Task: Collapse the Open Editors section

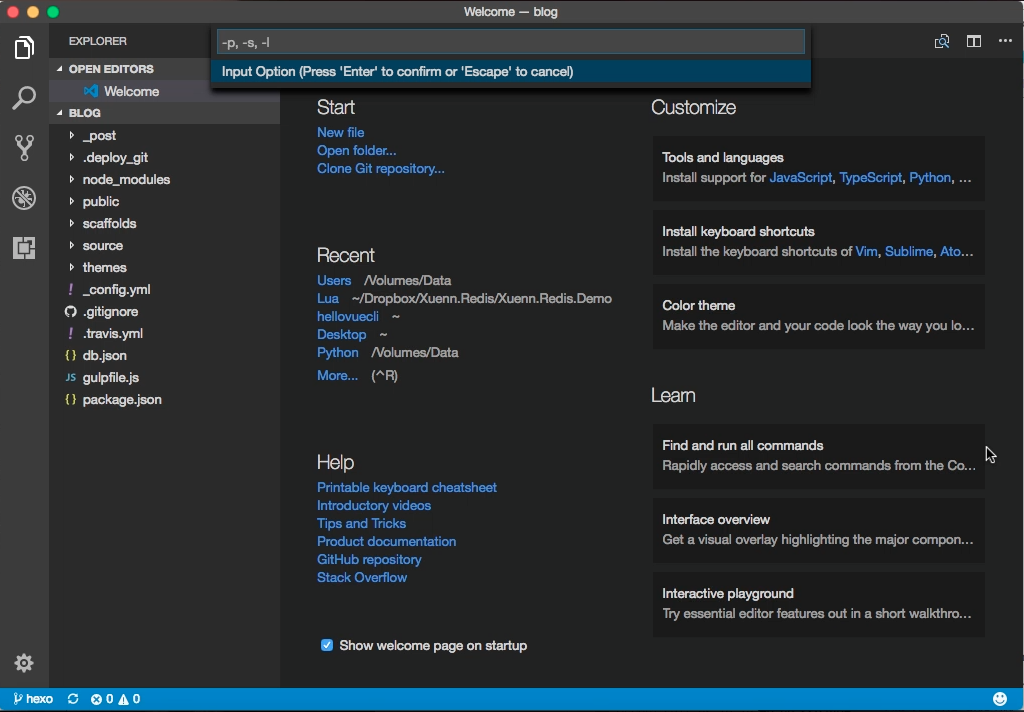Action: click(60, 69)
